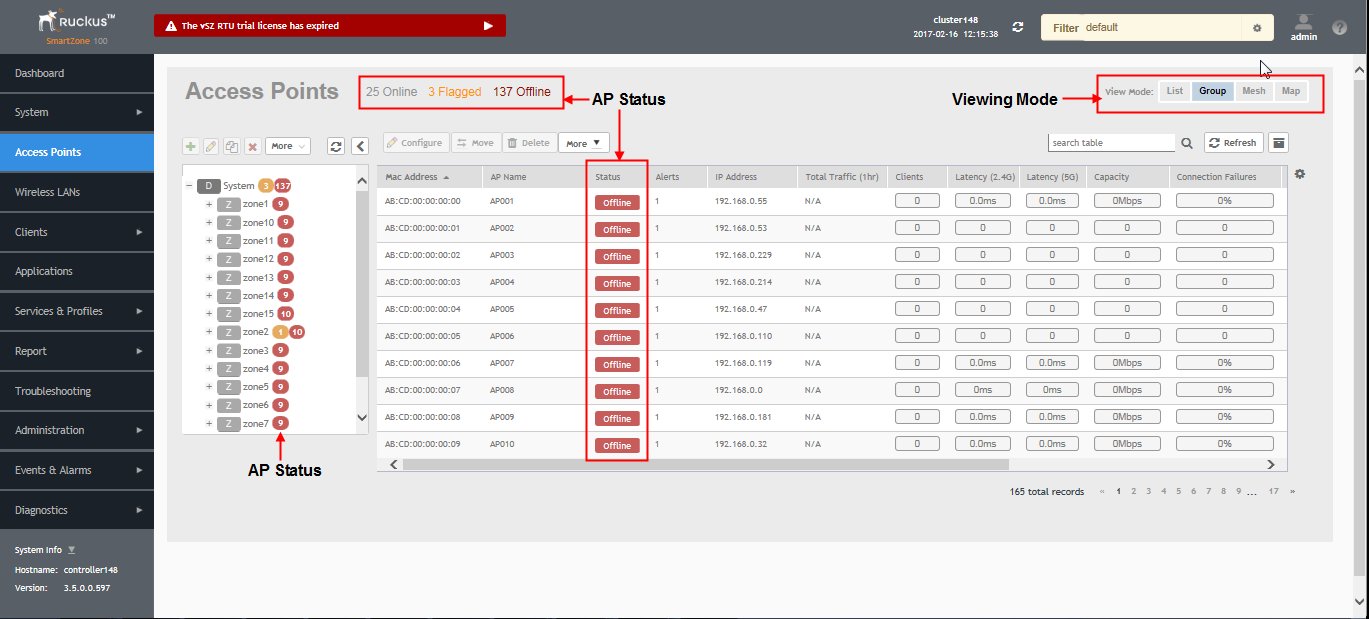Click the search table input field

tap(1110, 143)
